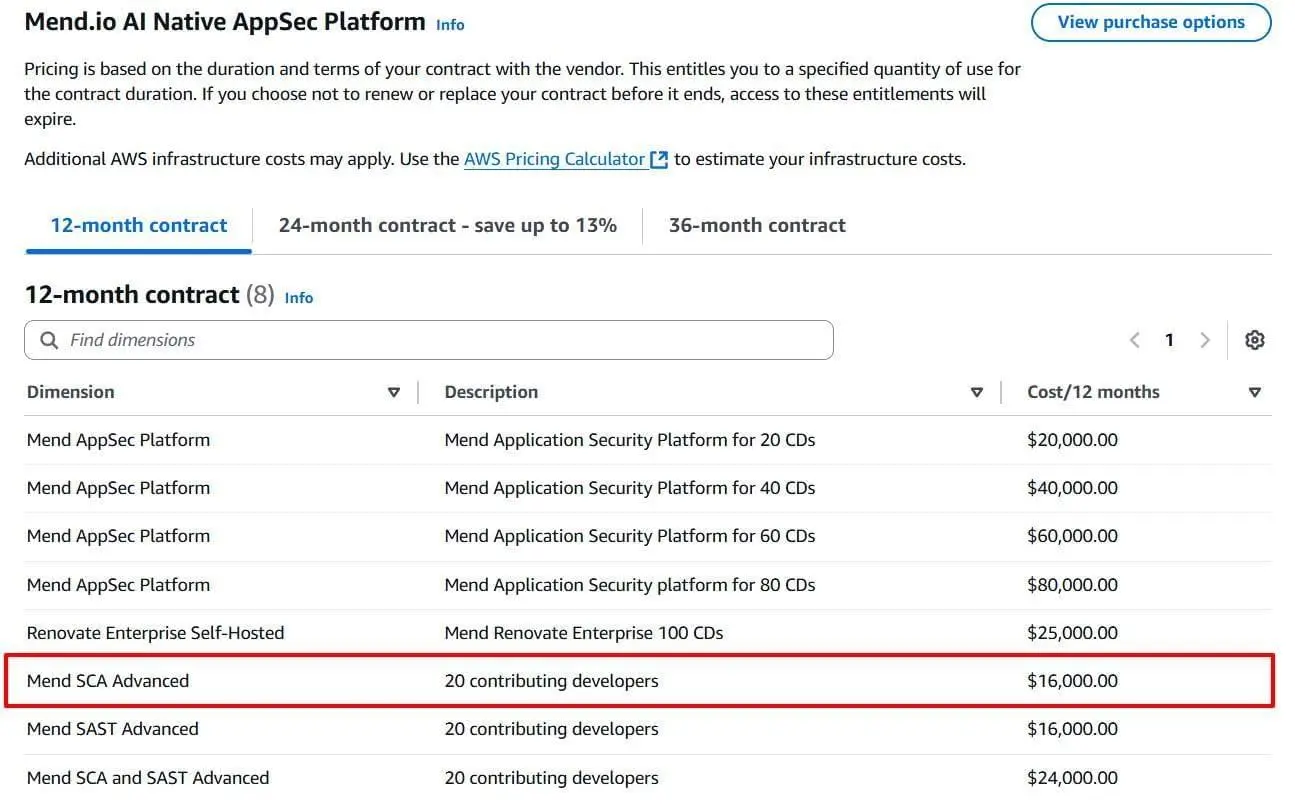Viewport: 1295px width, 804px height.
Task: Select Mend SAST Advanced dimension
Action: point(113,729)
